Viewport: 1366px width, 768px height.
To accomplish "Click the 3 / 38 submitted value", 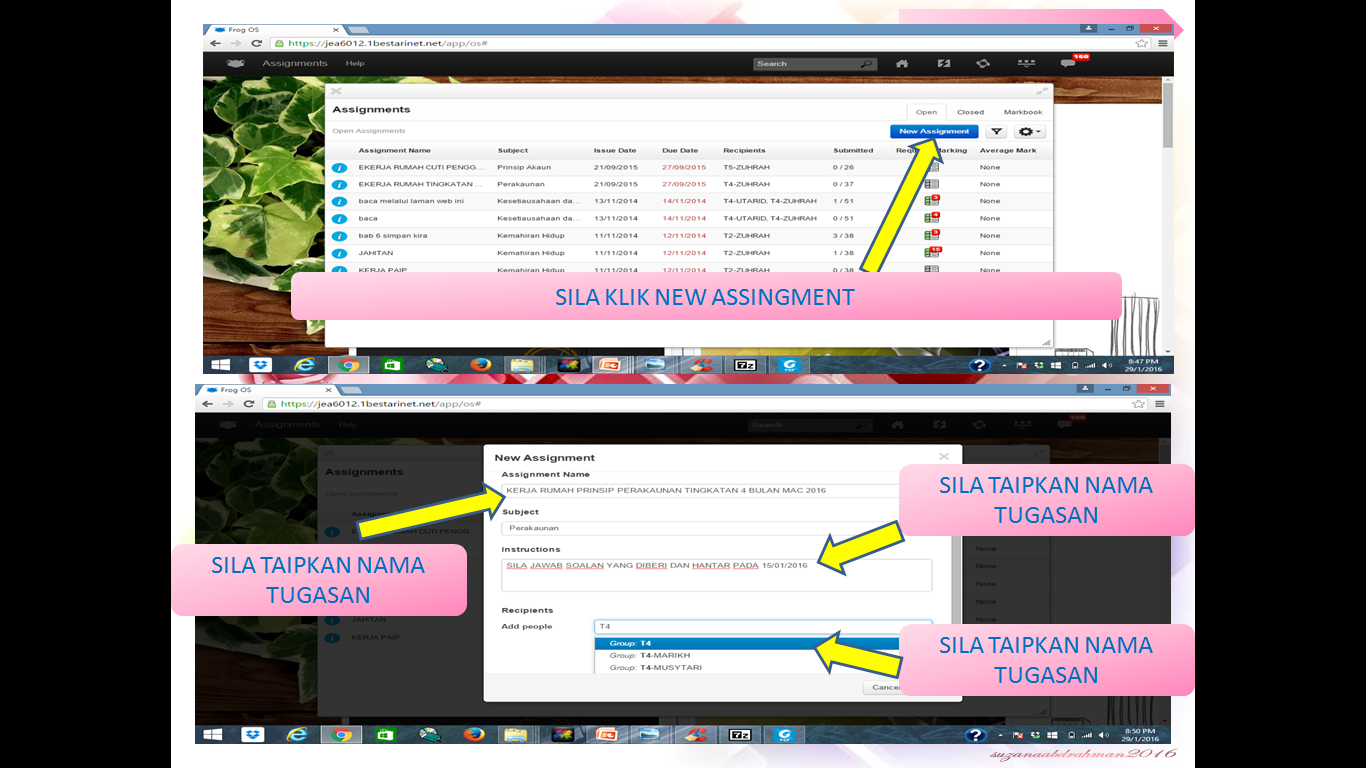I will 843,236.
